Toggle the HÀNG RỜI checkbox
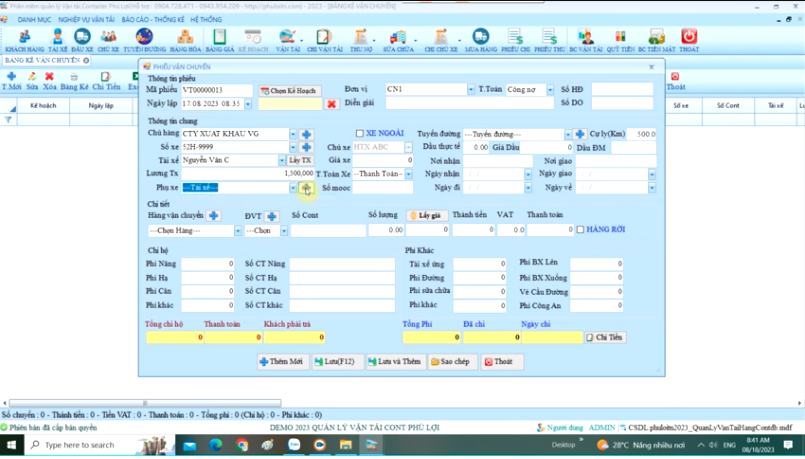The image size is (805, 459). pos(580,230)
